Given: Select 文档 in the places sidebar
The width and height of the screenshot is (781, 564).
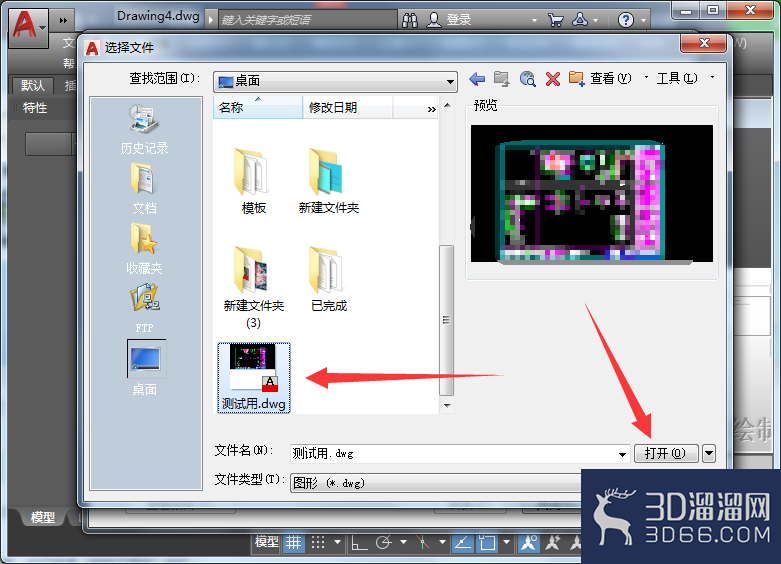Looking at the screenshot, I should point(144,189).
